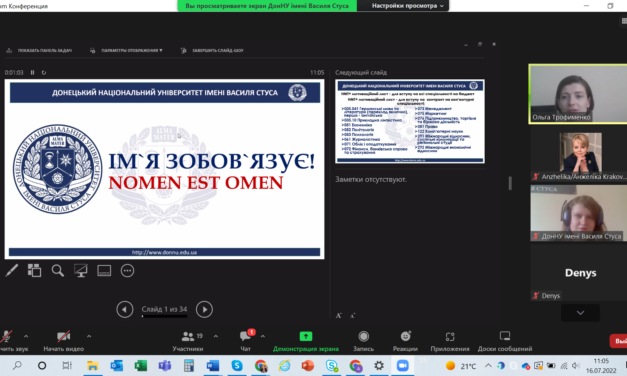This screenshot has width=627, height=376.
Task: Open Outlook from the taskbar
Action: (x=116, y=365)
